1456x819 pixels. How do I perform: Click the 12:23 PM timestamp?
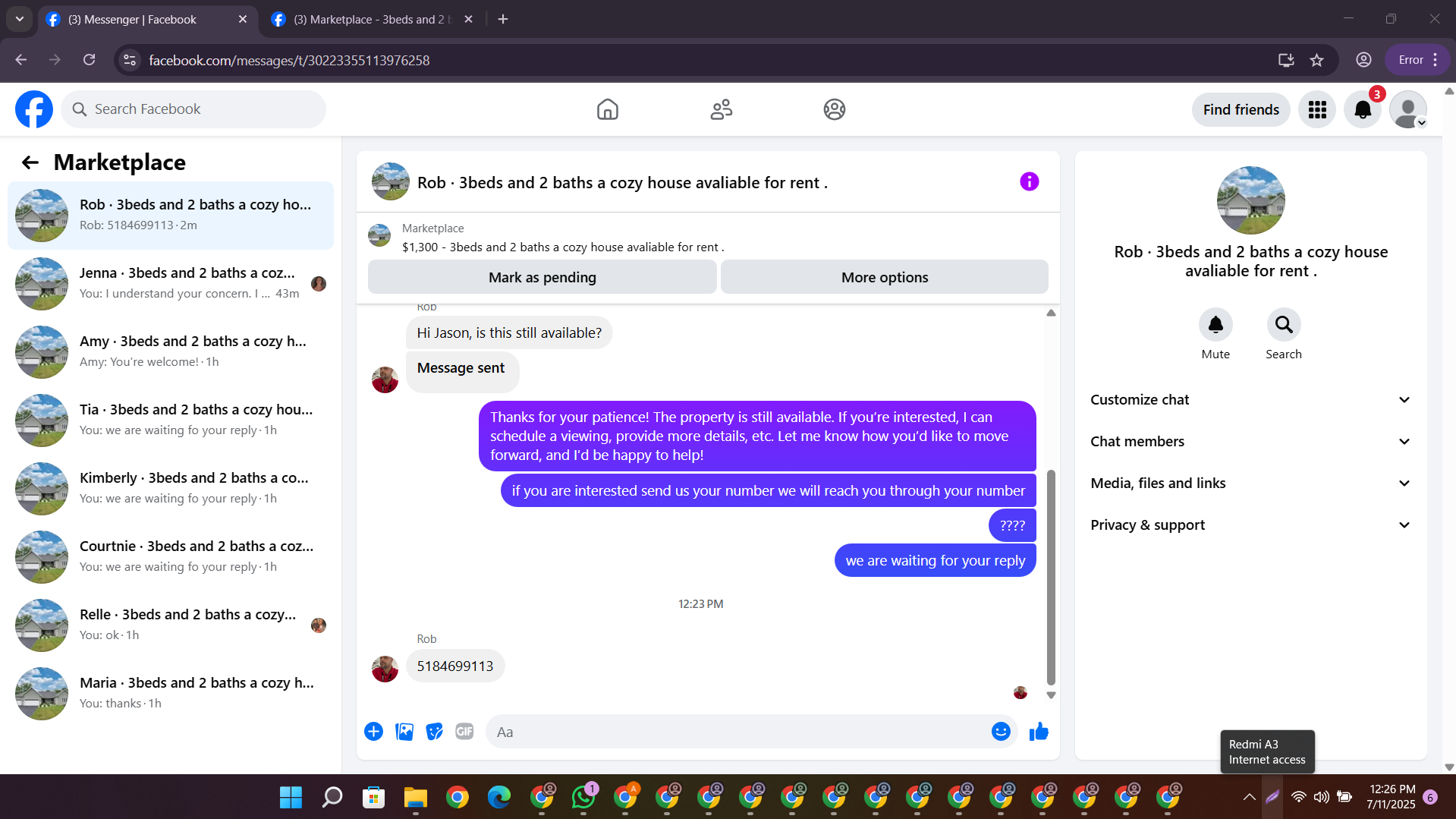[x=700, y=604]
